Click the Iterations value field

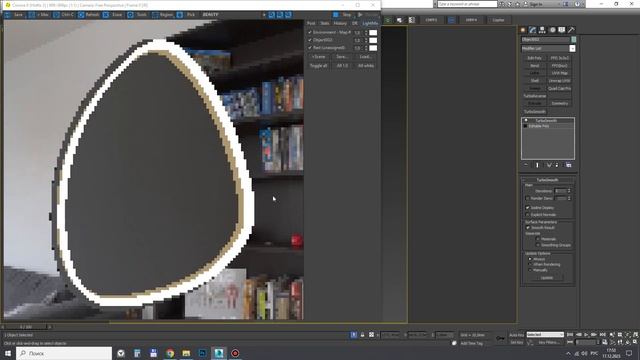(560, 191)
